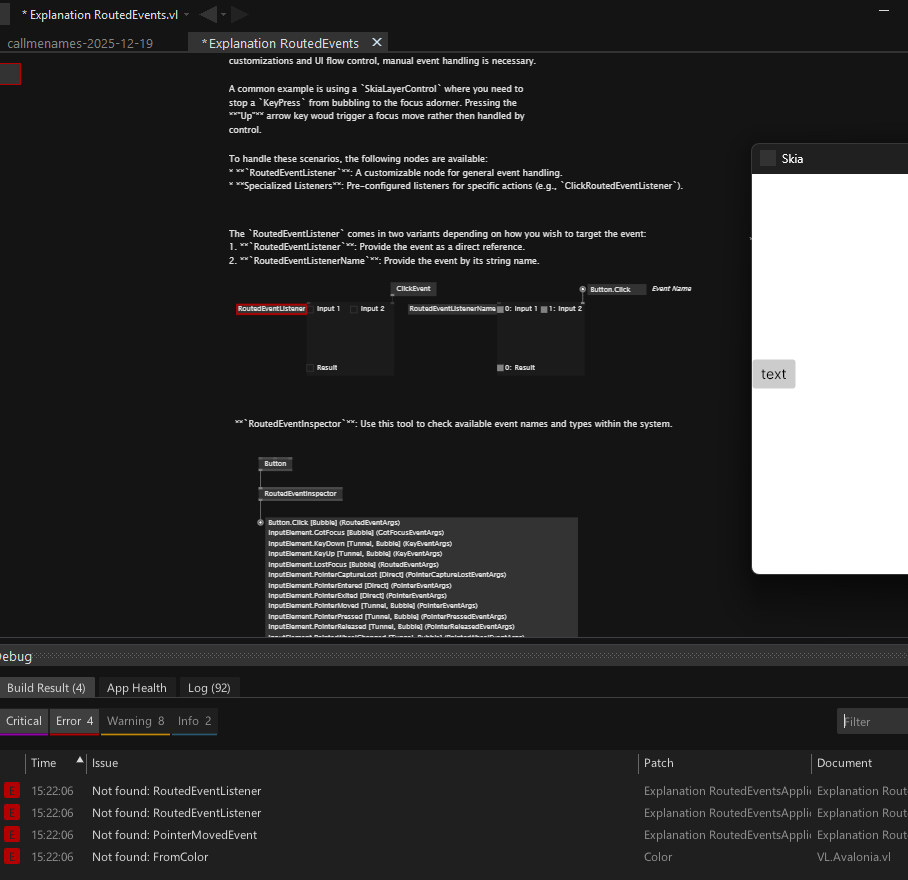Toggle the Info 2 severity filter
The height and width of the screenshot is (880, 908).
[x=194, y=721]
